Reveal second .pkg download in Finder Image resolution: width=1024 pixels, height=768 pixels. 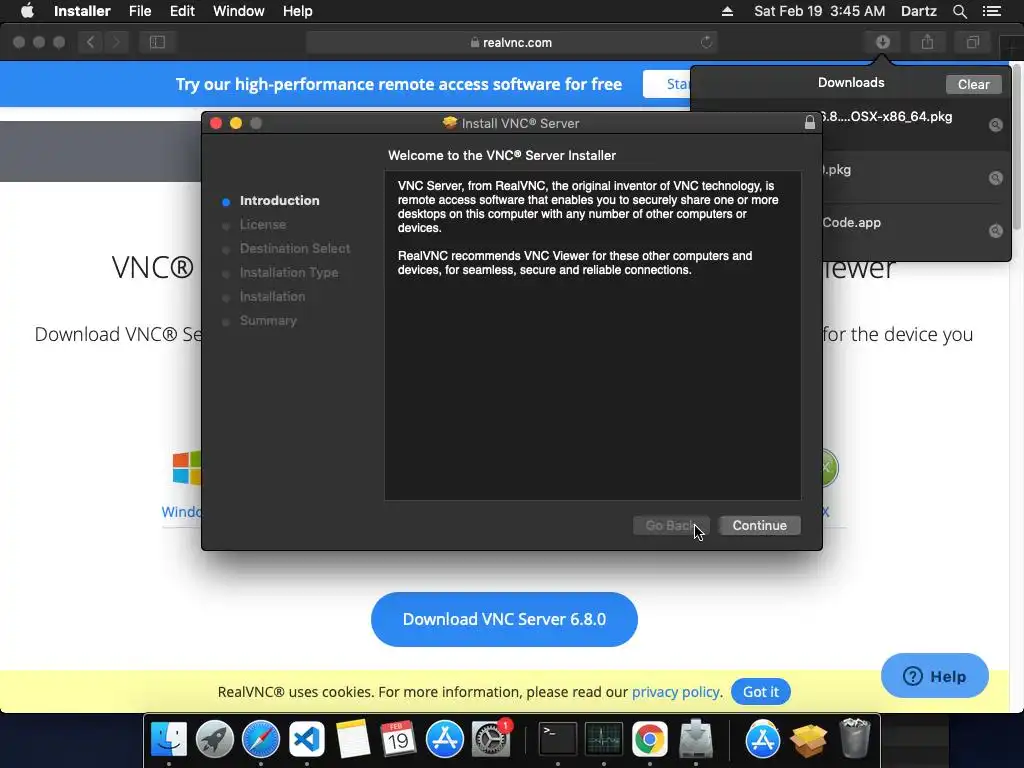pyautogui.click(x=995, y=178)
